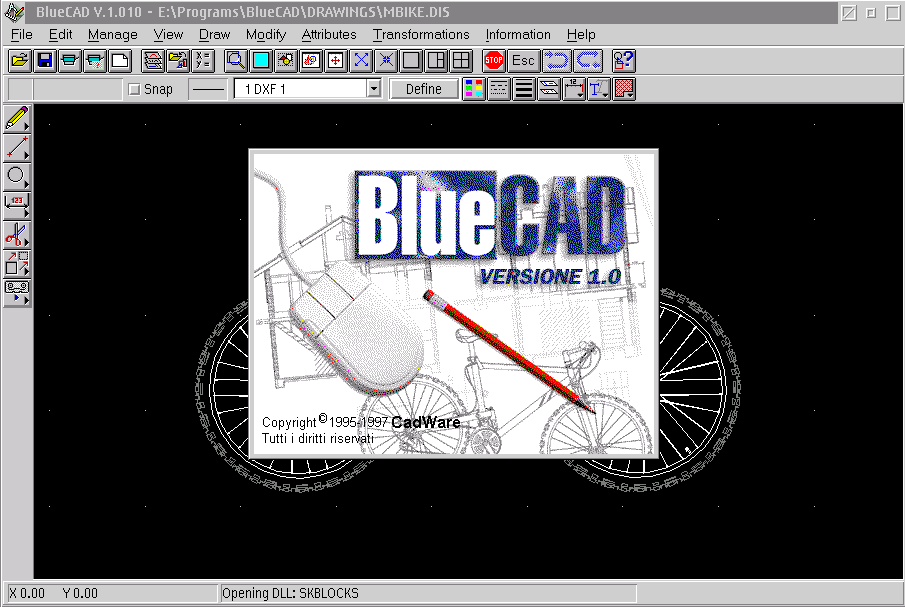905x607 pixels.
Task: Click the printer icon with green preview sheet
Action: [95, 61]
